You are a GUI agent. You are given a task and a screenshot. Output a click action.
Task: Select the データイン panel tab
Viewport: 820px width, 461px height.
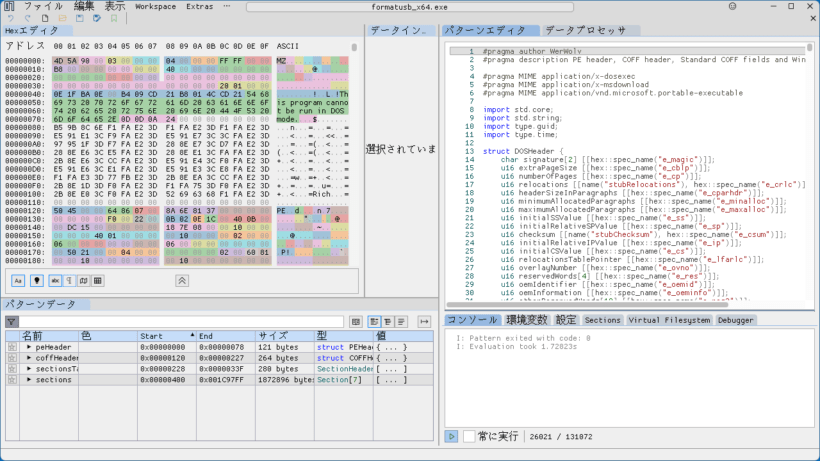pos(401,30)
